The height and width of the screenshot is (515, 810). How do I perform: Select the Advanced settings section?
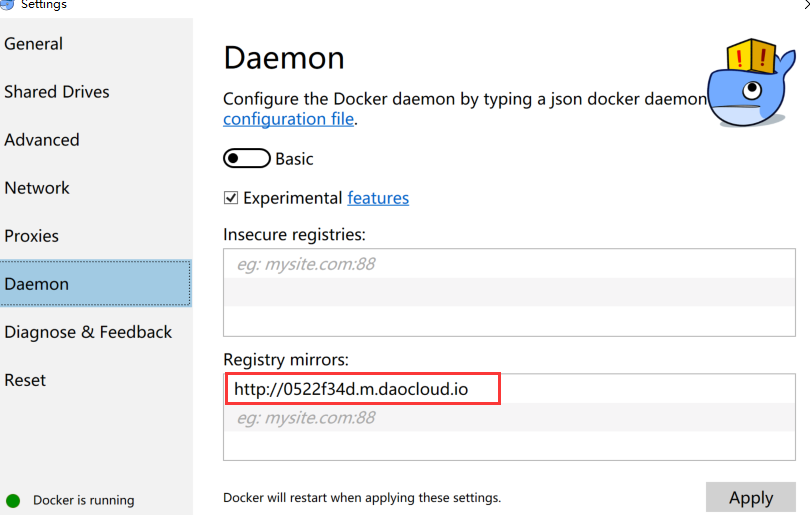tap(42, 140)
